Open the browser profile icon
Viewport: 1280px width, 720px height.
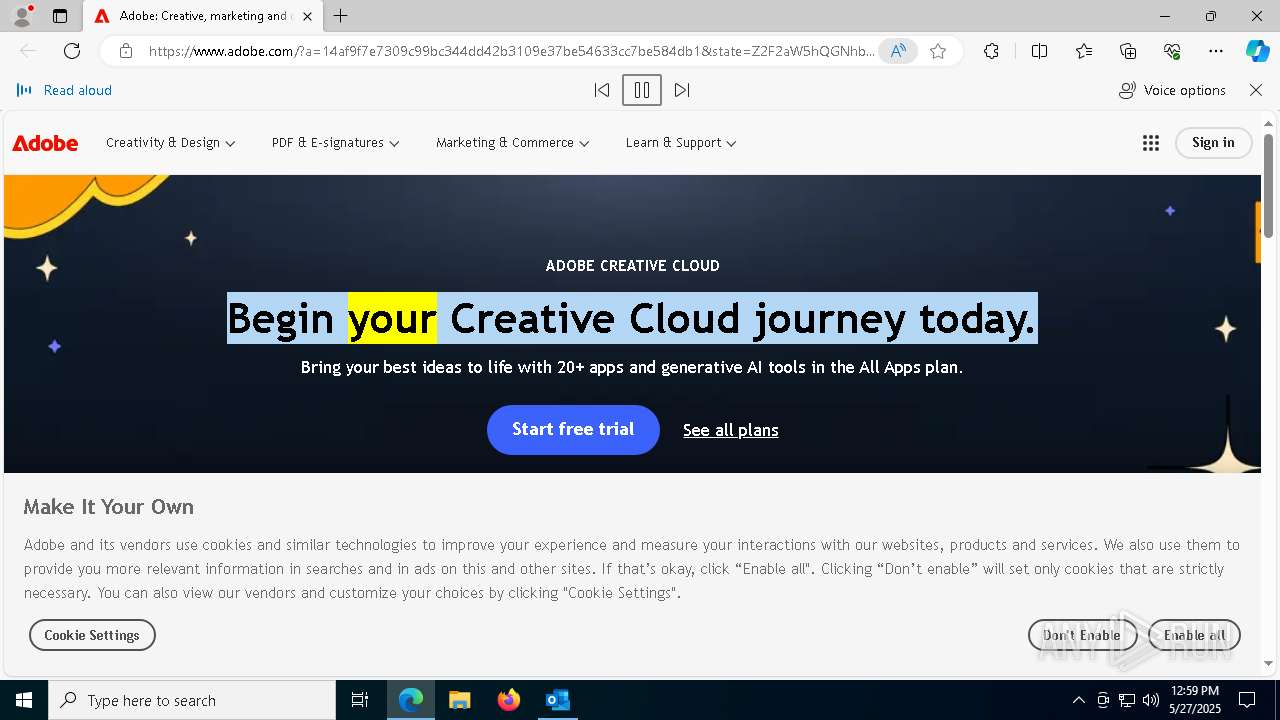22,16
